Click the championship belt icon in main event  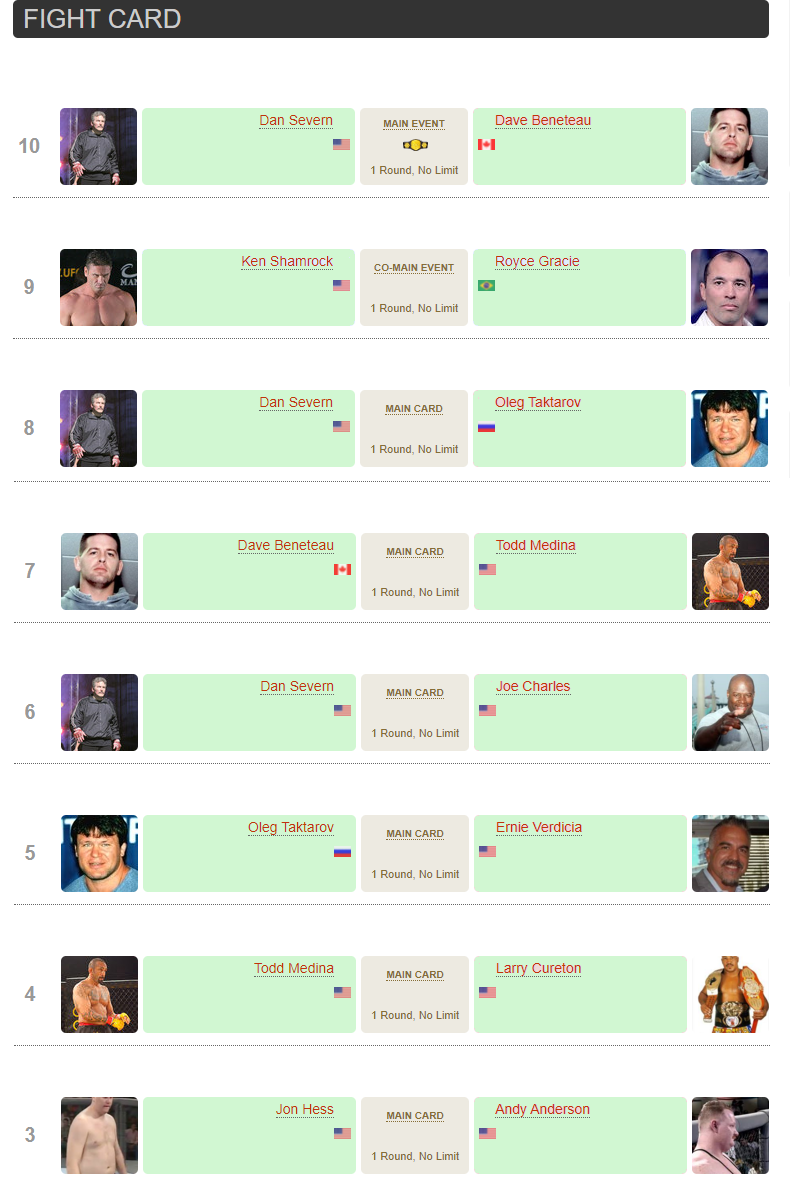(x=415, y=145)
